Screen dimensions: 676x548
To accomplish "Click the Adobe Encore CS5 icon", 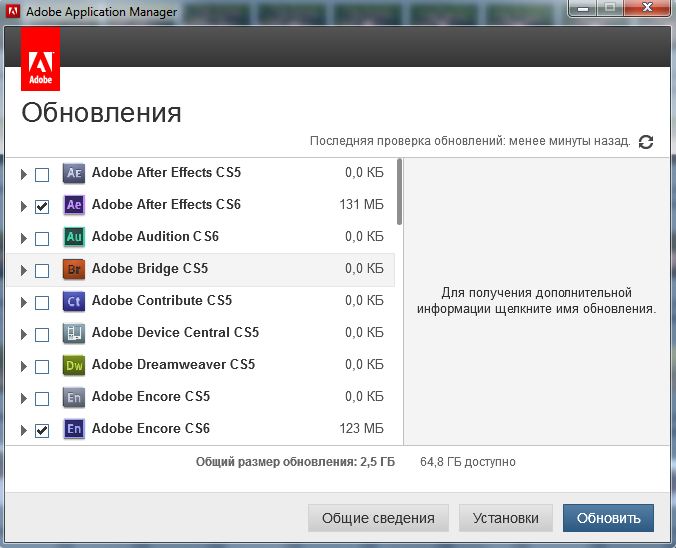I will point(74,397).
